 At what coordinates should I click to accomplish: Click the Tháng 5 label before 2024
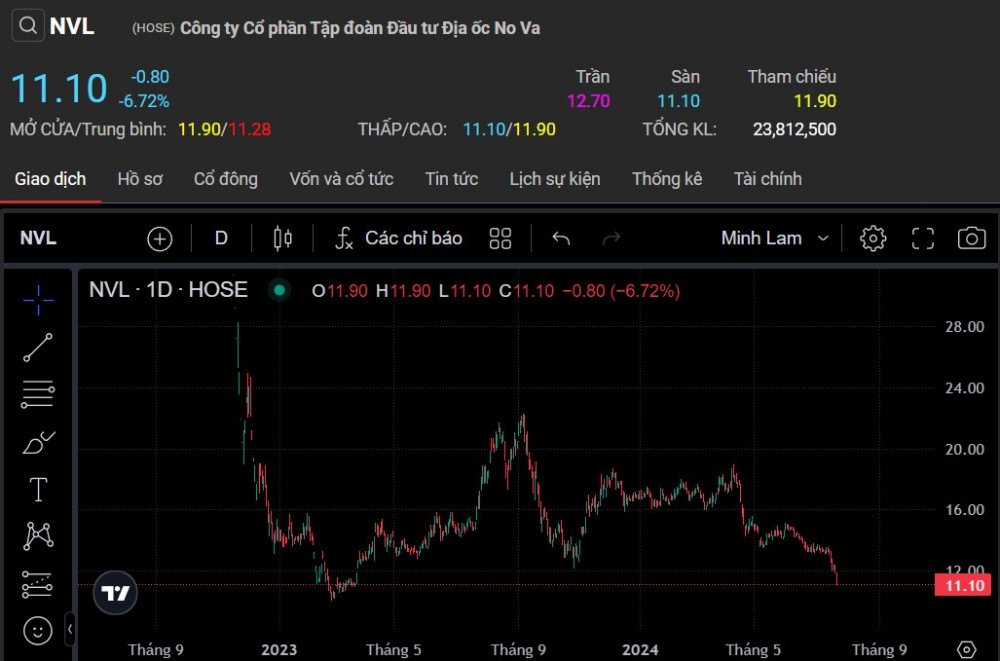[x=393, y=650]
